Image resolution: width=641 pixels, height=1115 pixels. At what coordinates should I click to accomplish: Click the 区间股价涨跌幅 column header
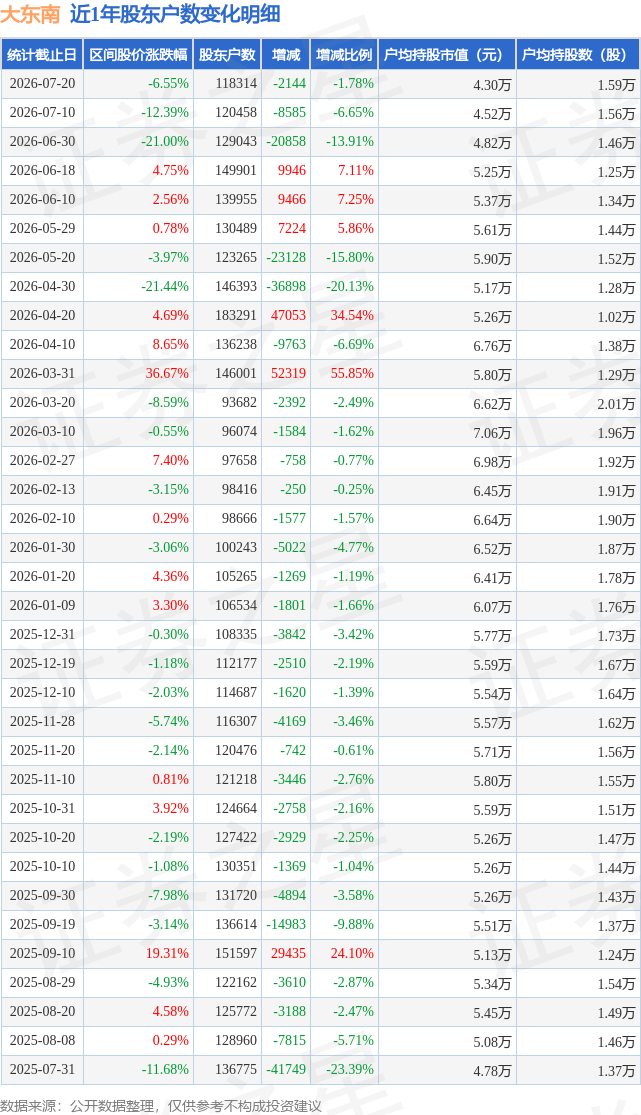138,55
